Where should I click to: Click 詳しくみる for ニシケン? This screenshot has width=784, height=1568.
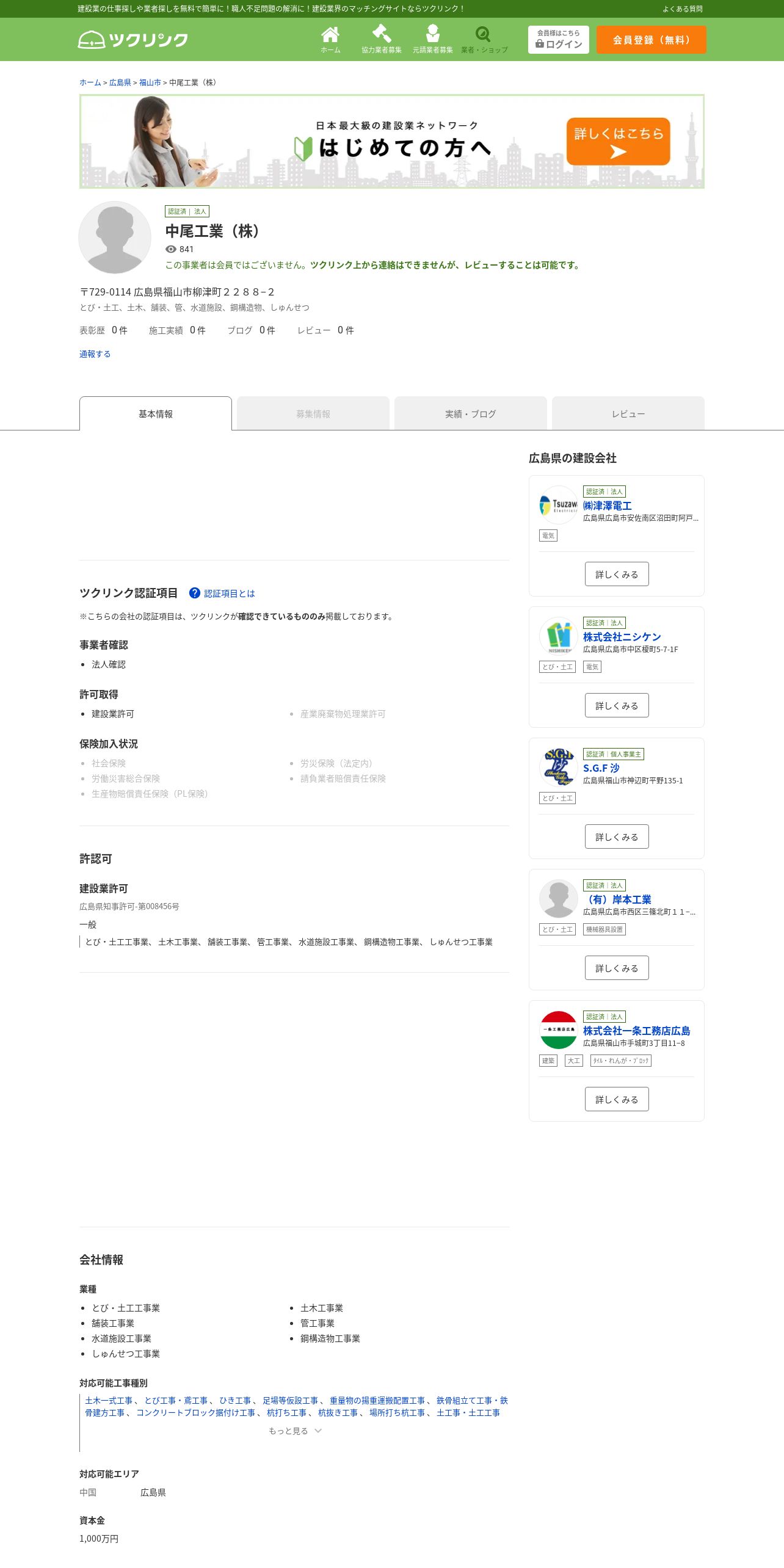(617, 705)
